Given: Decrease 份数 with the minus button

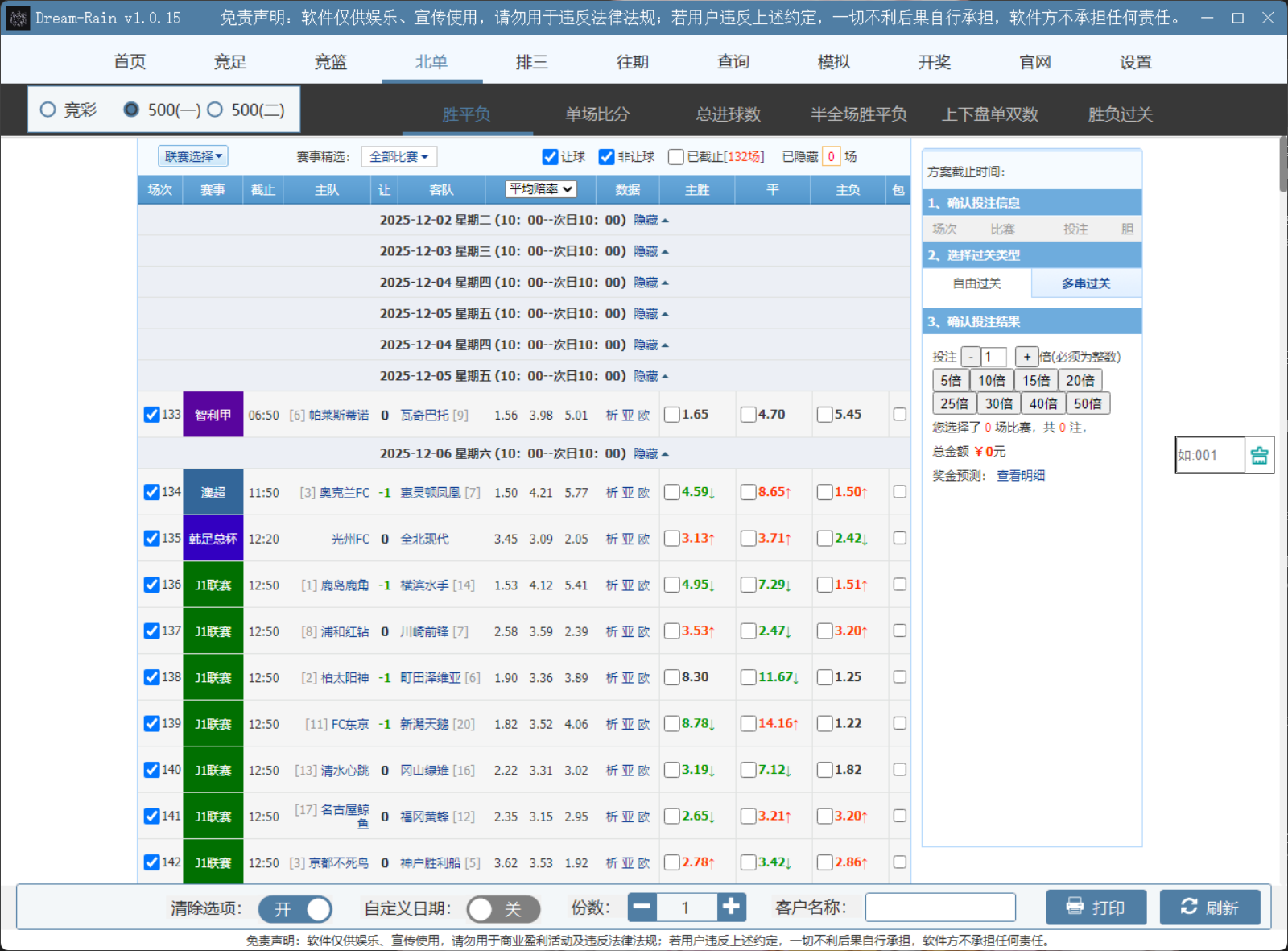Looking at the screenshot, I should 642,908.
